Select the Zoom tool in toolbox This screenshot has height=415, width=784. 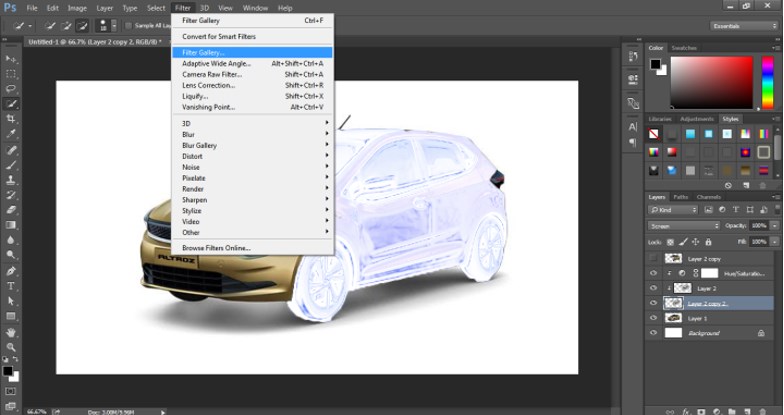click(11, 347)
